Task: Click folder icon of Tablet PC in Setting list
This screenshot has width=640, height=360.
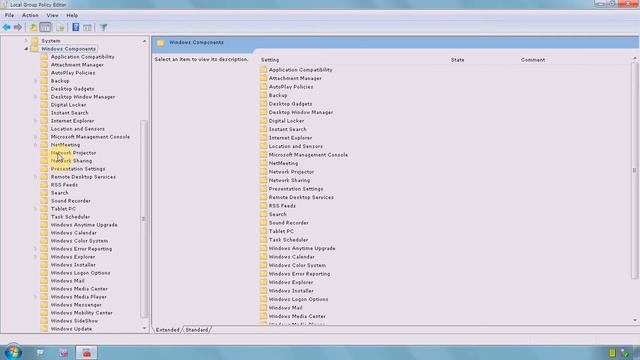Action: coord(263,231)
